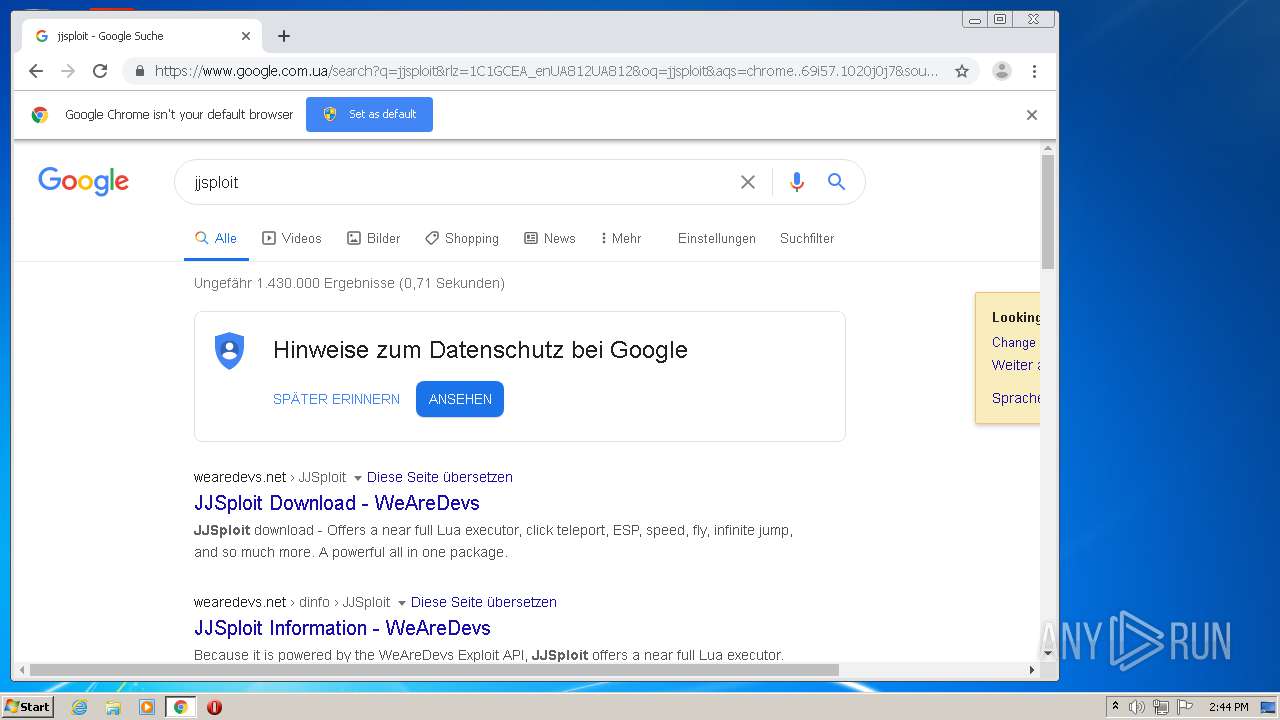Click the blue search magnifier icon
This screenshot has height=720, width=1280.
pos(837,182)
